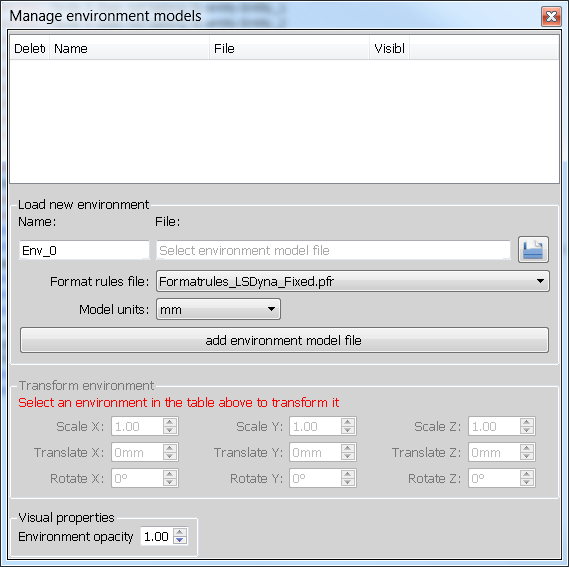Click the Name field containing Env_0
This screenshot has width=569, height=567.
[84, 250]
